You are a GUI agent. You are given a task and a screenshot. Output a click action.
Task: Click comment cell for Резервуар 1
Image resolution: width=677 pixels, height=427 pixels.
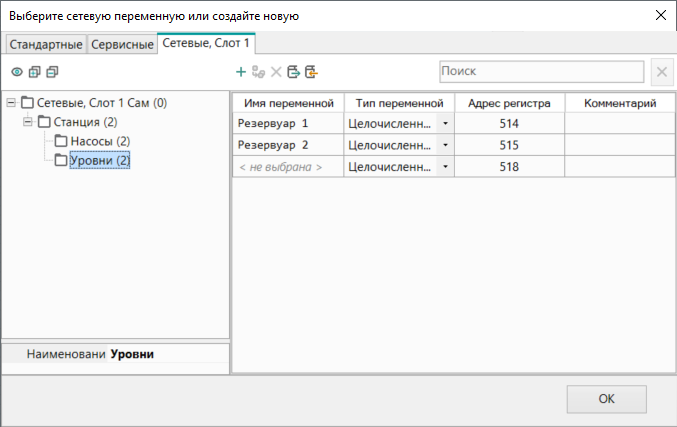point(620,123)
